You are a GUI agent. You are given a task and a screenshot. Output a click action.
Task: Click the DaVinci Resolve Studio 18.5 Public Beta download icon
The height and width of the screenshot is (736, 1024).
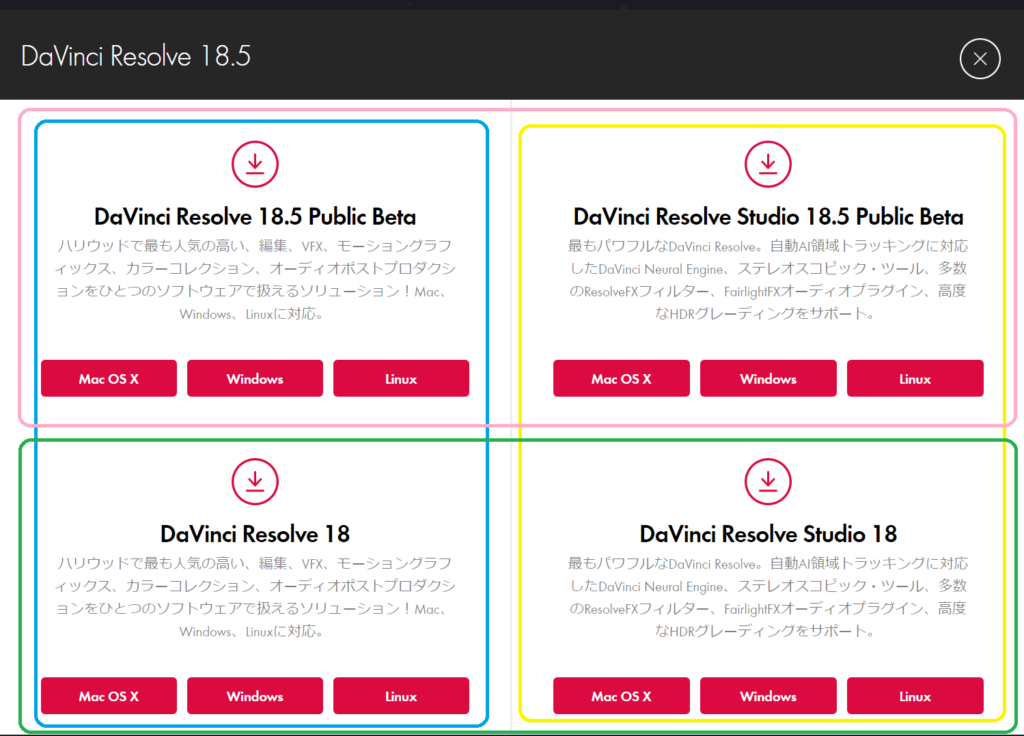coord(768,164)
